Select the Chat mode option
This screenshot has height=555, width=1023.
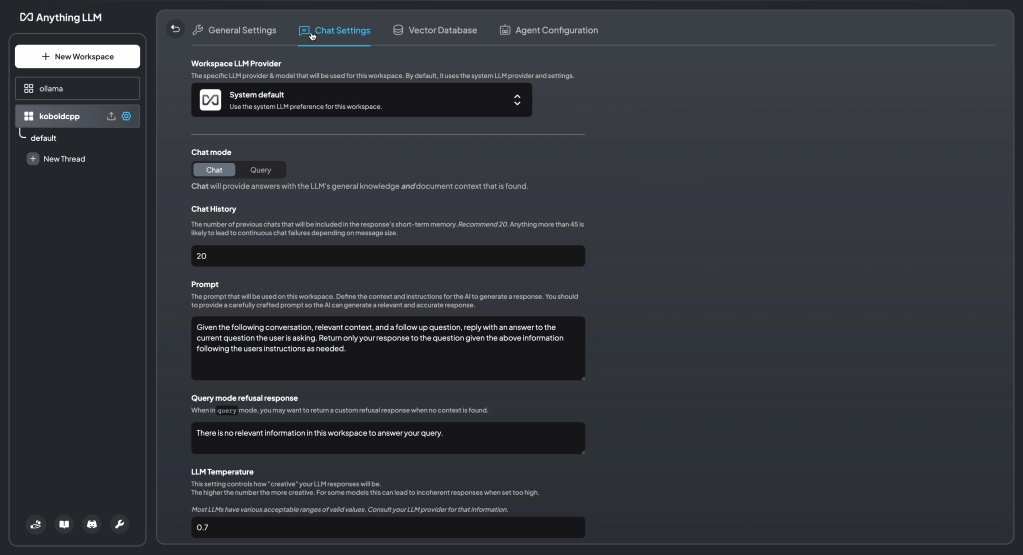214,170
